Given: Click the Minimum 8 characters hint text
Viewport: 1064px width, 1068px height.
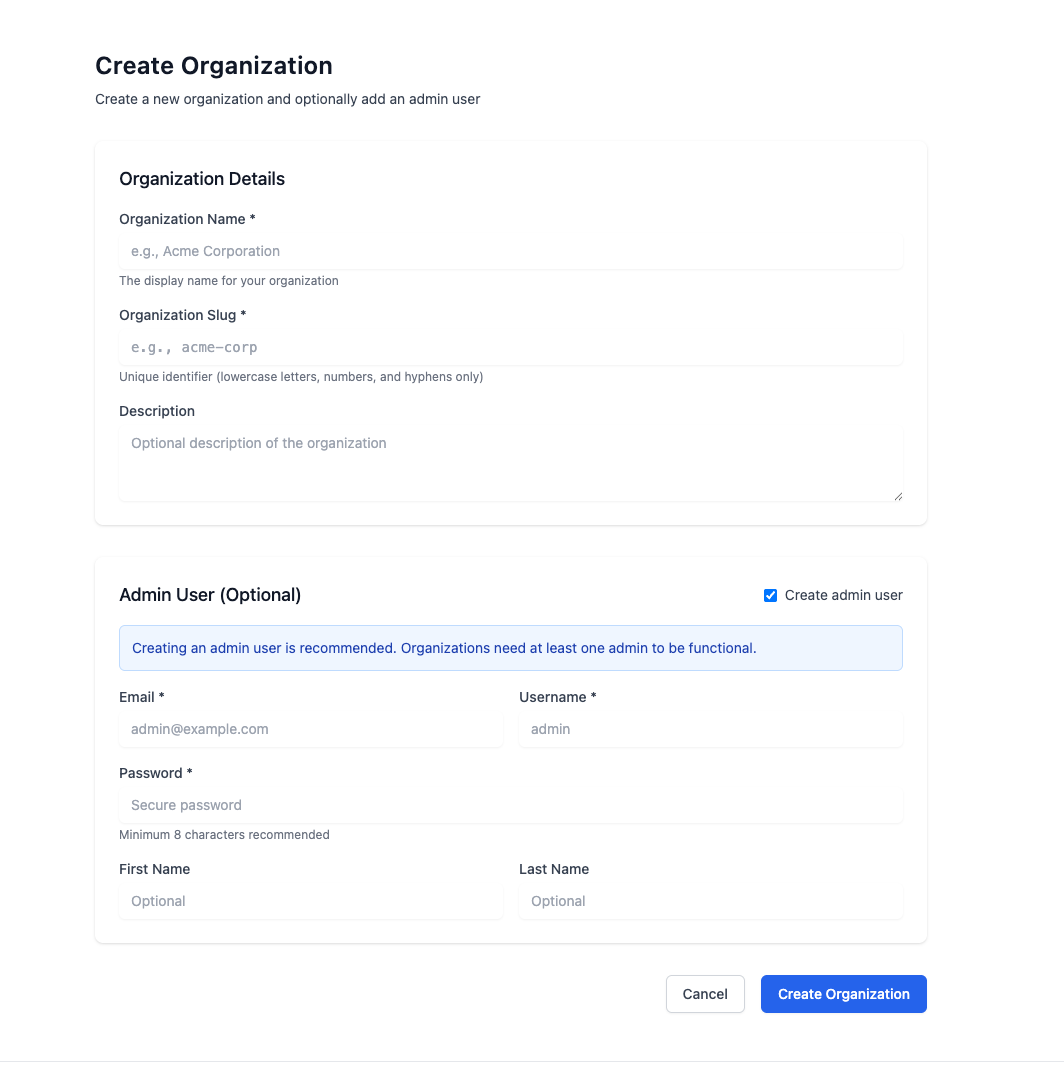Looking at the screenshot, I should [x=224, y=834].
